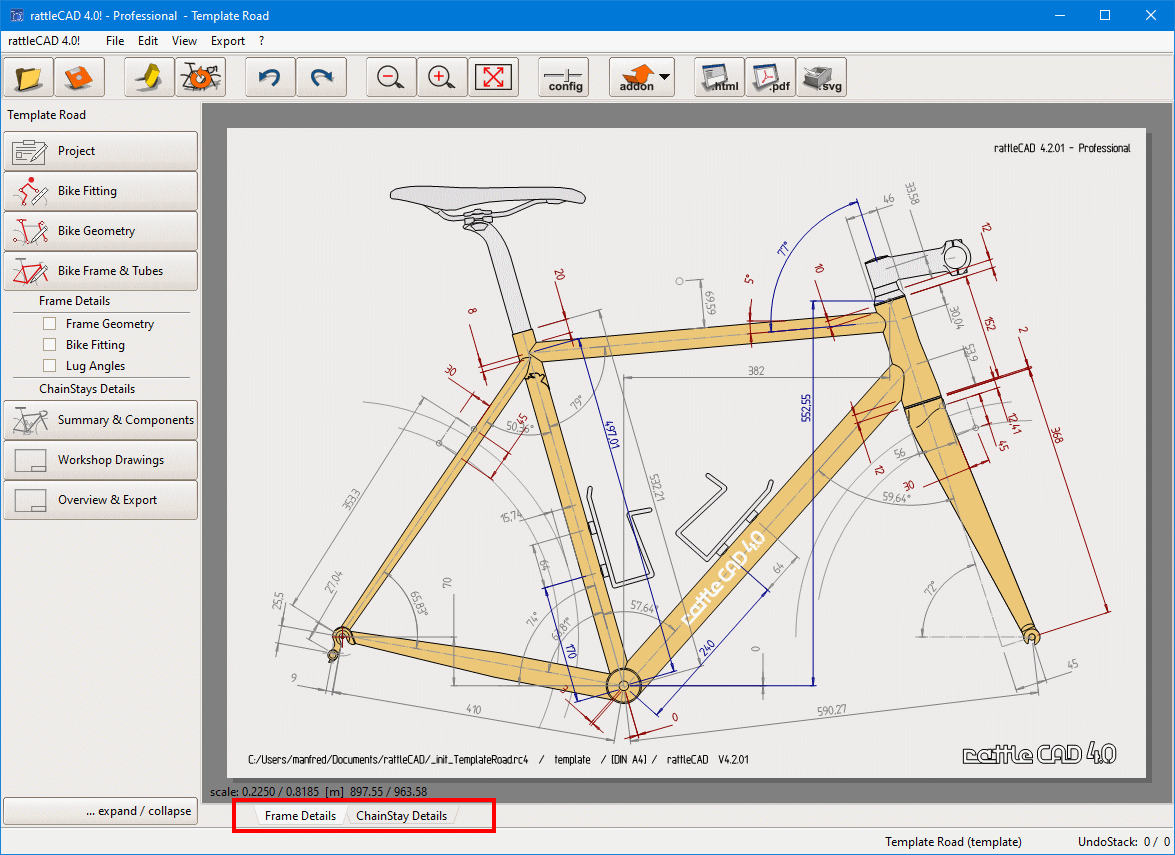Switch to the Bike Geometry section

[100, 231]
